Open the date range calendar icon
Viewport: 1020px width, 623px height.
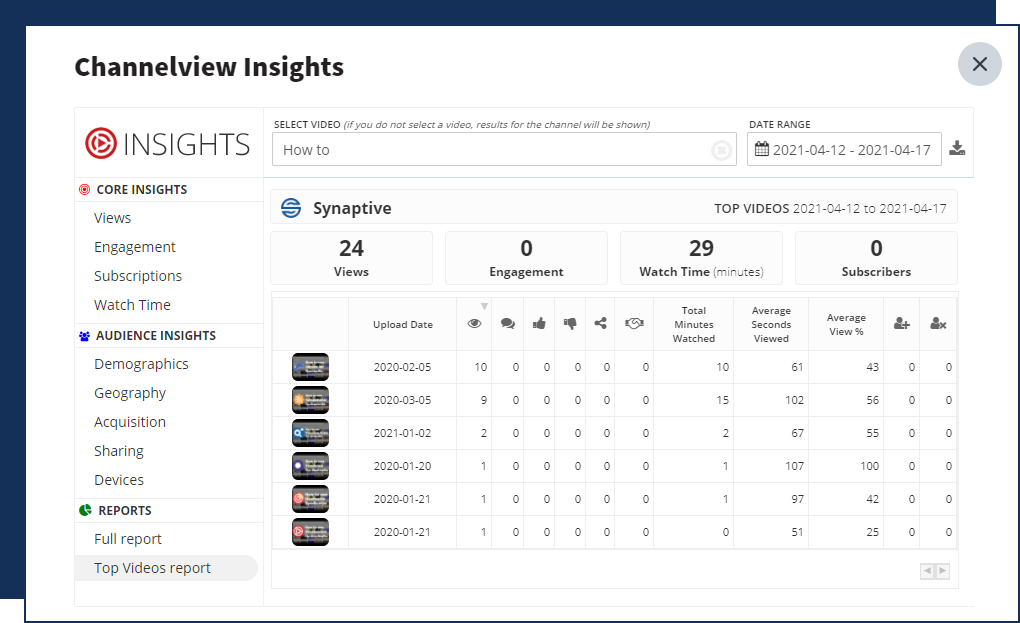coord(762,149)
